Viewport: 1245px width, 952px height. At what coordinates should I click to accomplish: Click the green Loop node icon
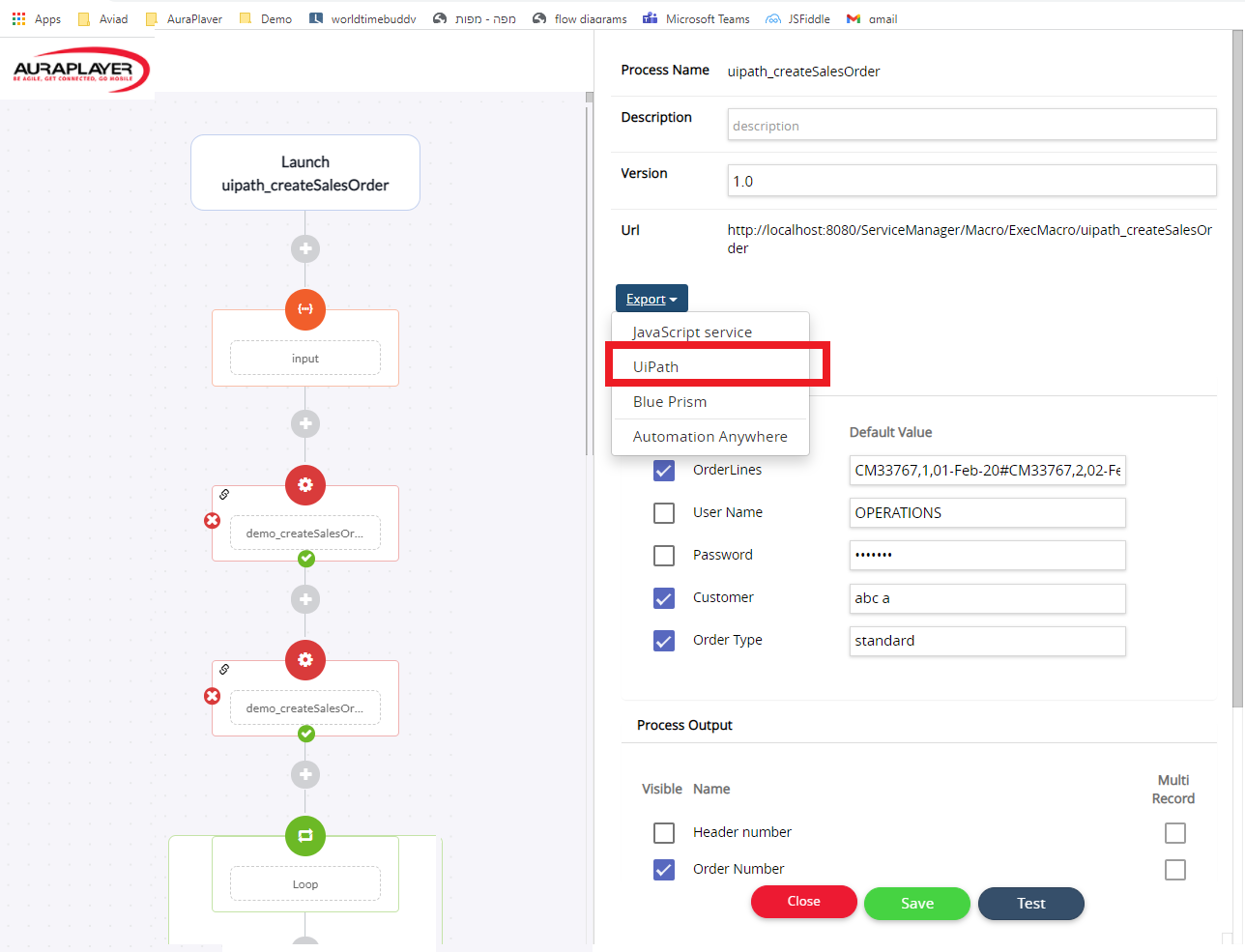pyautogui.click(x=305, y=836)
